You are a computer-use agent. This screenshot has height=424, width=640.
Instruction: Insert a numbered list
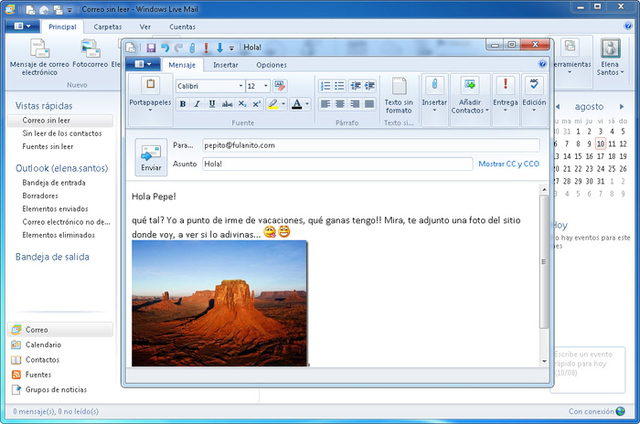pos(325,86)
